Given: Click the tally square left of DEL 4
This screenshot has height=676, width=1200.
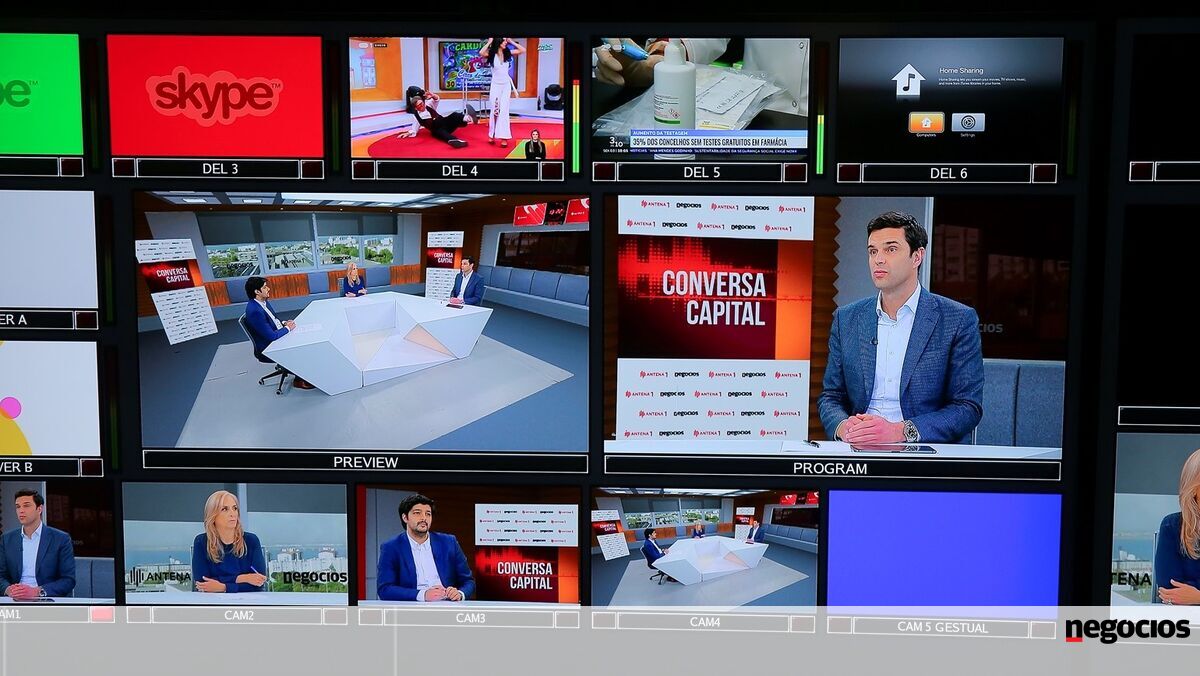Looking at the screenshot, I should pyautogui.click(x=363, y=170).
